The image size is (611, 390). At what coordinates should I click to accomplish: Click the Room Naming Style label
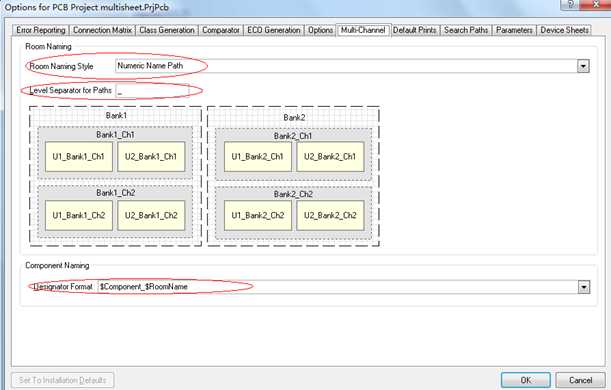point(62,66)
